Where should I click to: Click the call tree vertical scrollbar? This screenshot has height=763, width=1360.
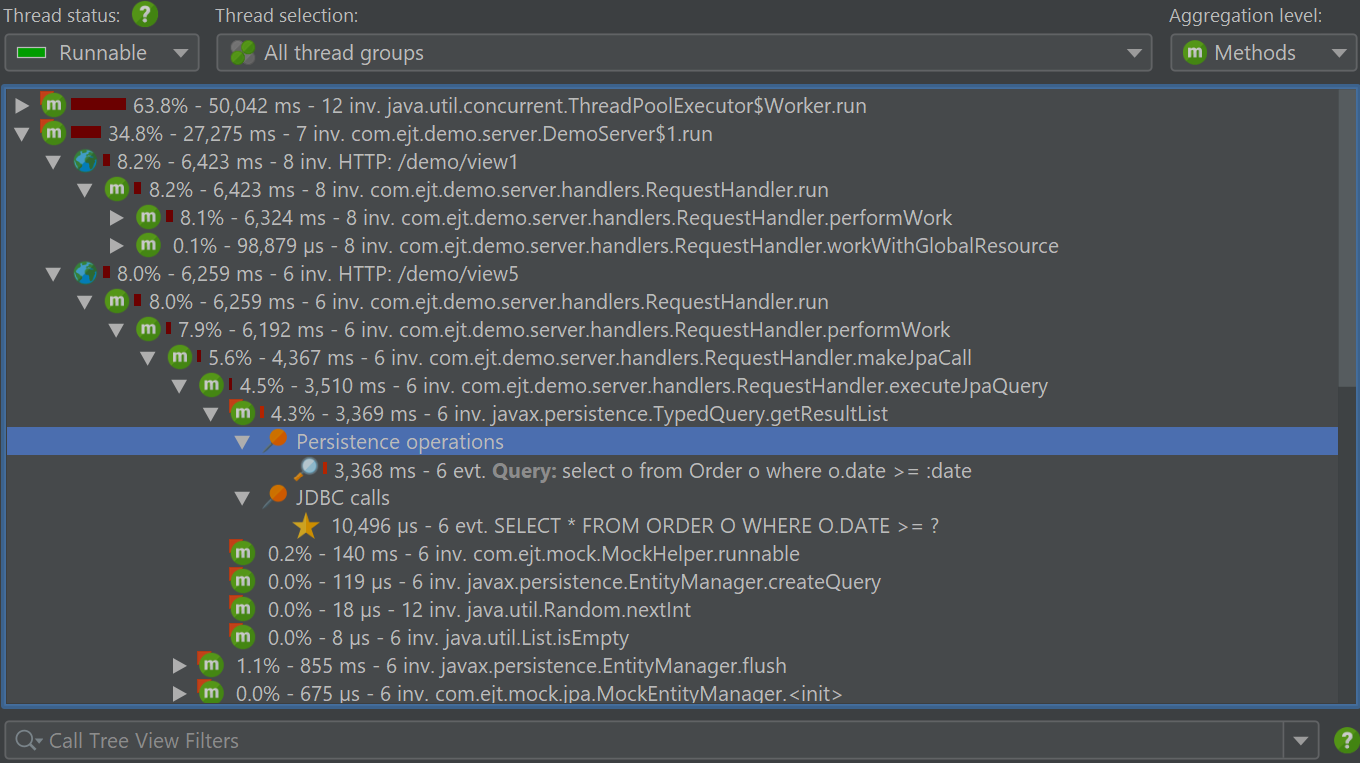click(x=1347, y=238)
